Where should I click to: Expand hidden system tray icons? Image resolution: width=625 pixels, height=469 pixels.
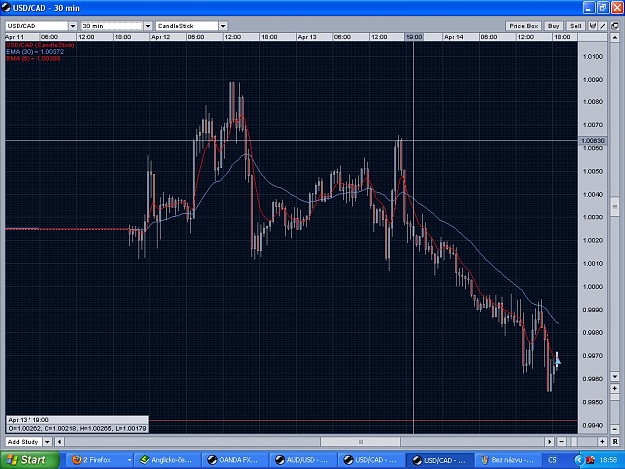[x=579, y=460]
